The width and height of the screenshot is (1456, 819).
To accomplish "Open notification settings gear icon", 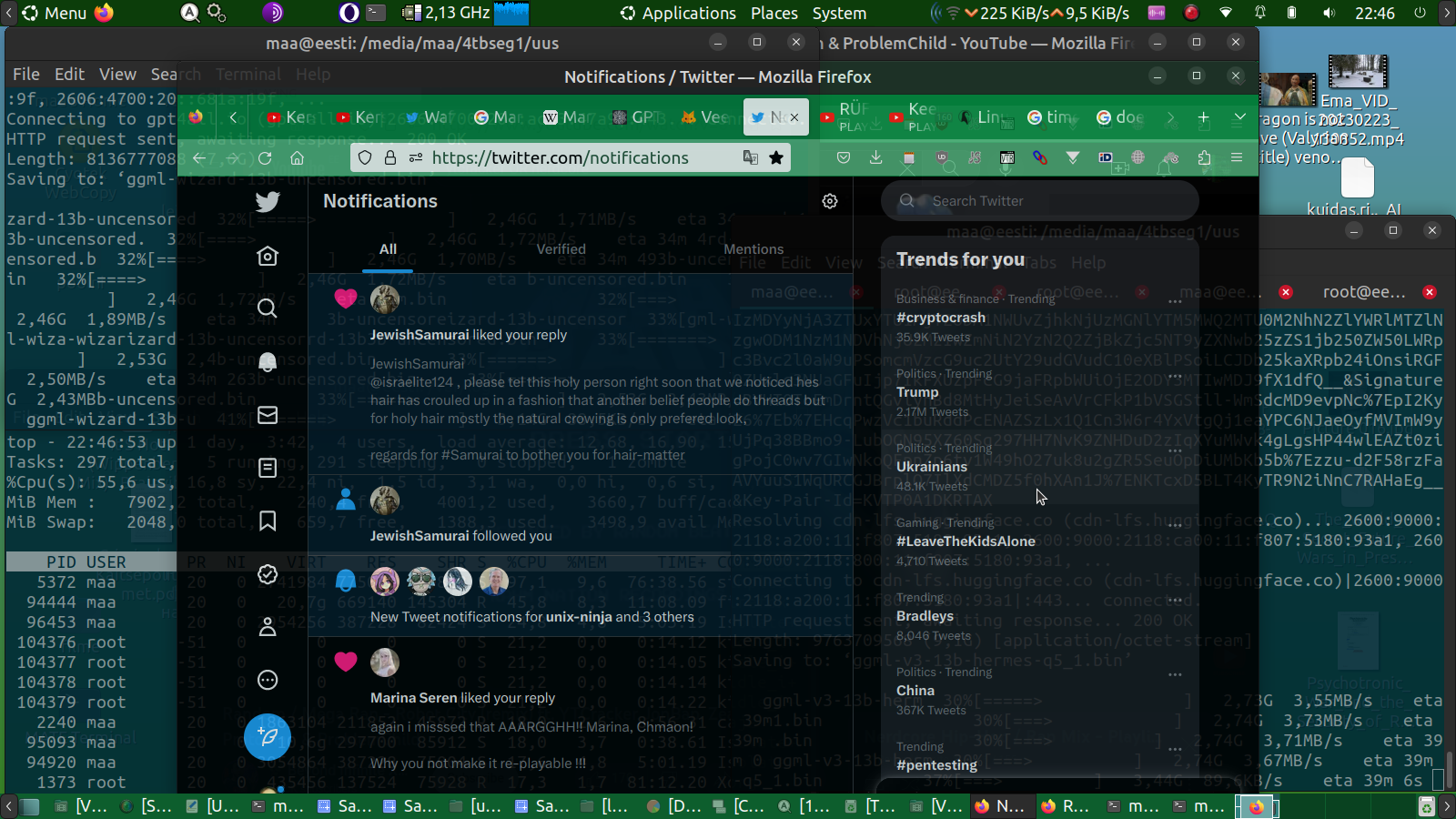I will (830, 201).
